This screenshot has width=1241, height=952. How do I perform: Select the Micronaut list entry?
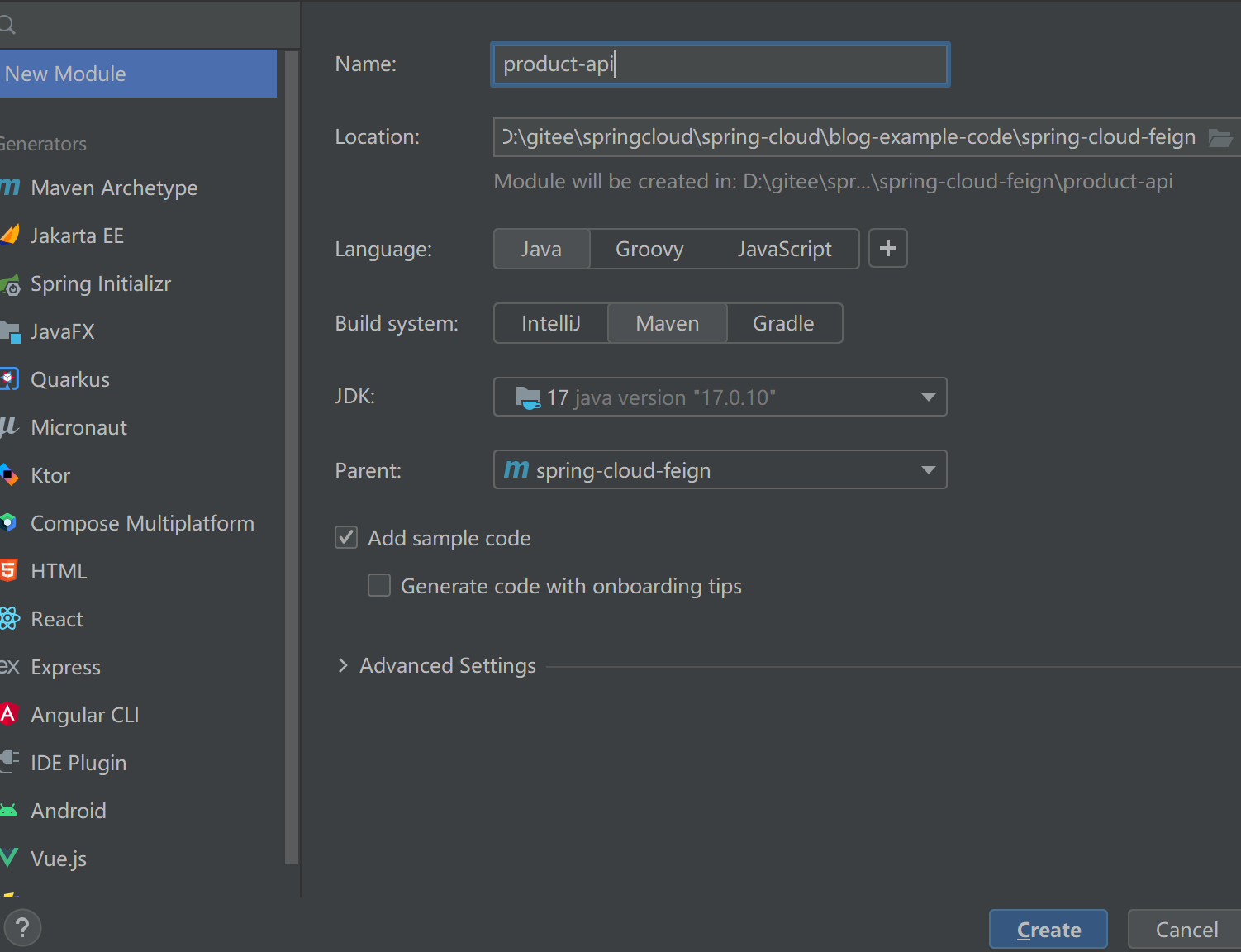click(138, 427)
